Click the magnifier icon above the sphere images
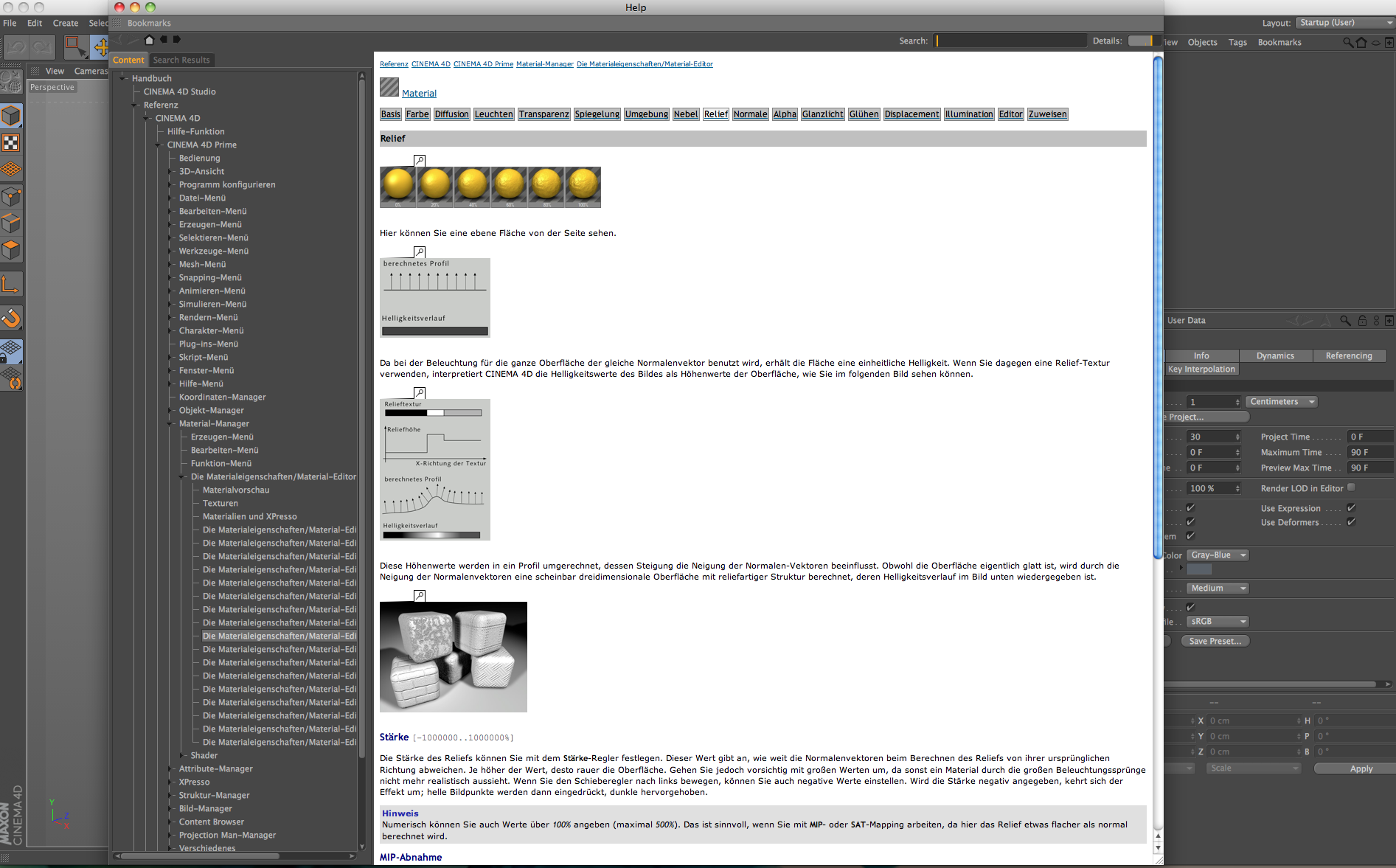Image resolution: width=1396 pixels, height=868 pixels. [x=420, y=160]
